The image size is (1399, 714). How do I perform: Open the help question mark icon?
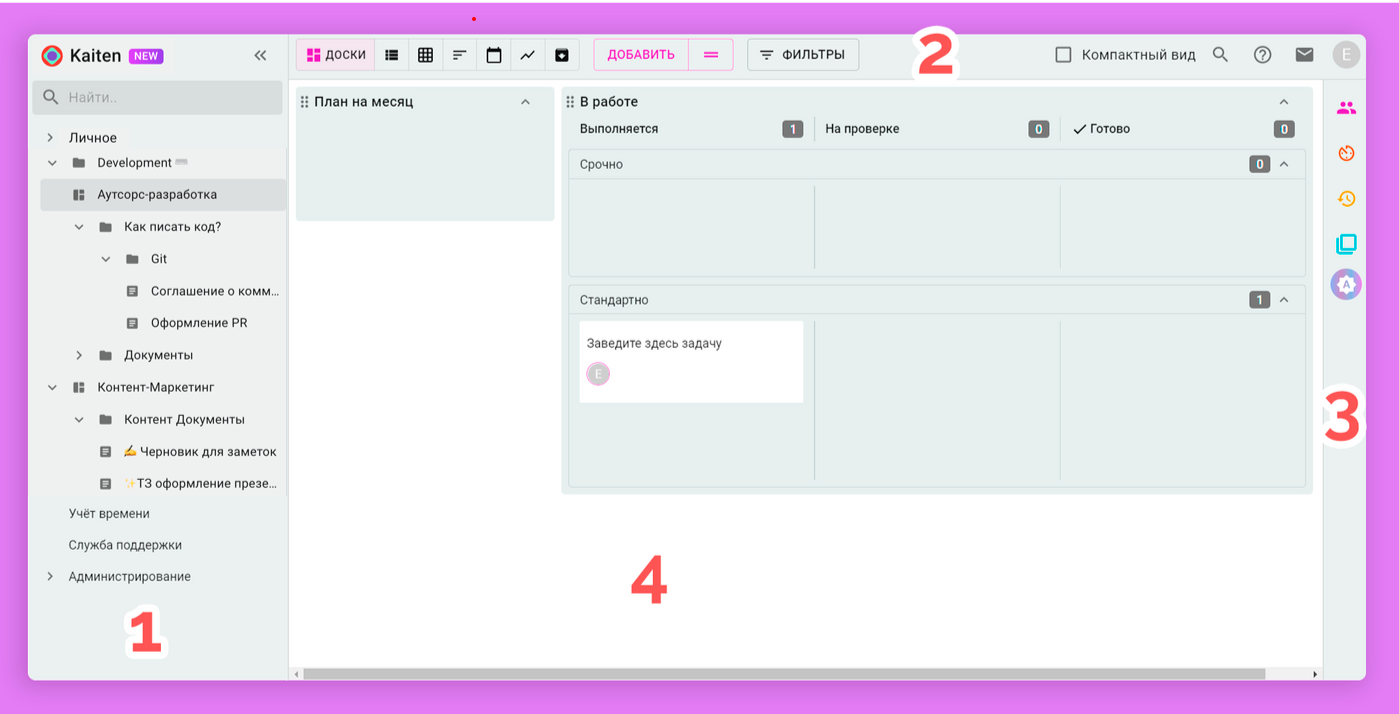[x=1262, y=55]
